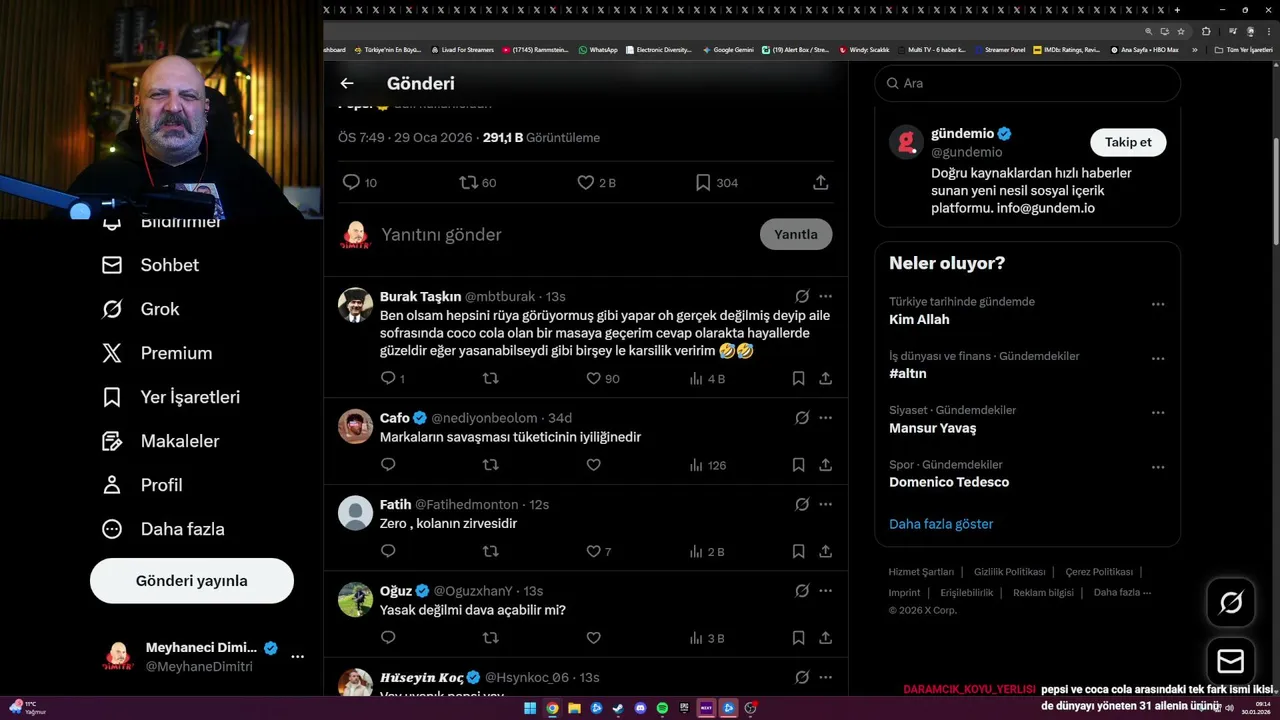Open Google Gemini bookmark

pyautogui.click(x=728, y=49)
